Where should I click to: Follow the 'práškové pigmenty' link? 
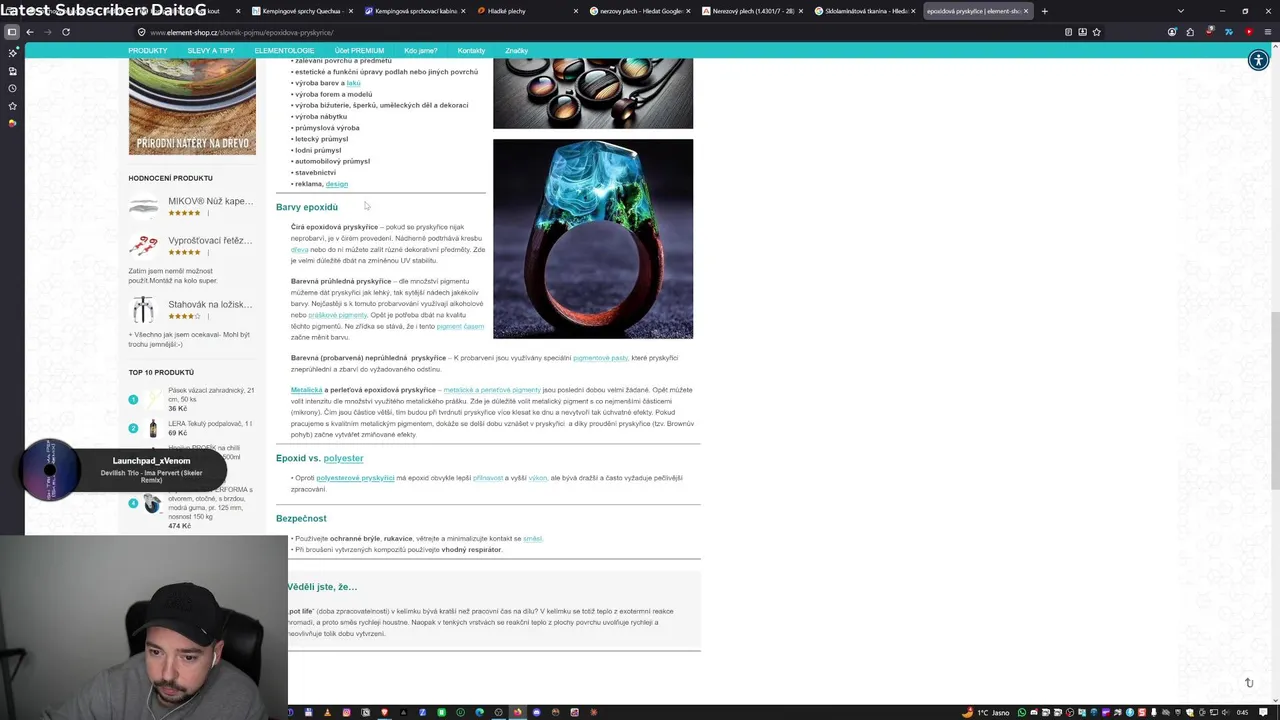pyautogui.click(x=338, y=315)
